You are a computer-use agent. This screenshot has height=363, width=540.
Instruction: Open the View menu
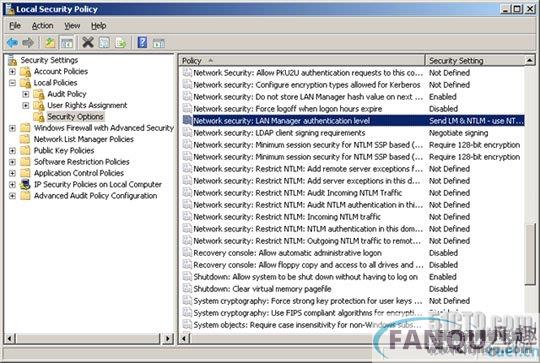[72, 26]
